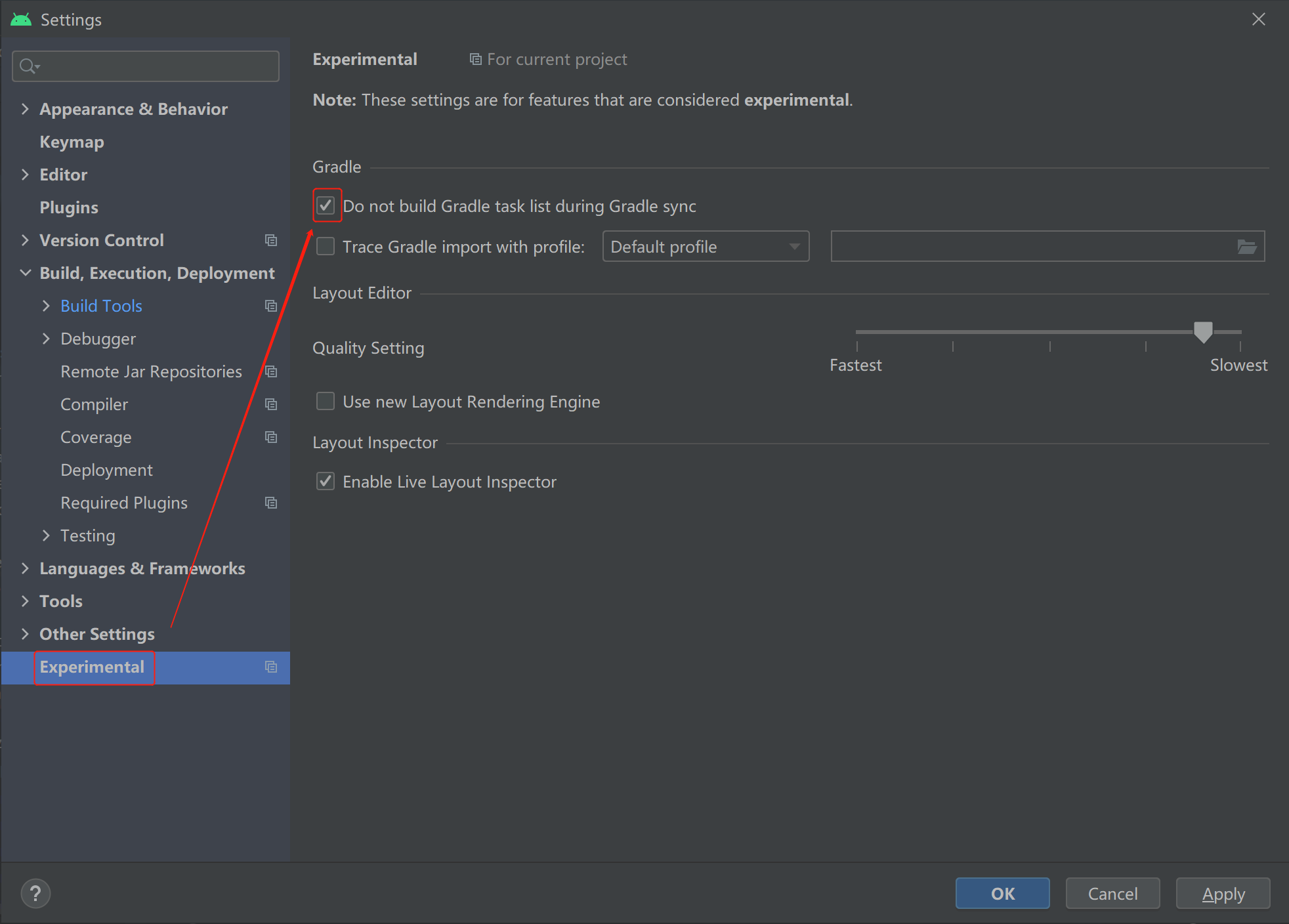Expand the Editor section chevron
1289x924 pixels.
pyautogui.click(x=25, y=175)
